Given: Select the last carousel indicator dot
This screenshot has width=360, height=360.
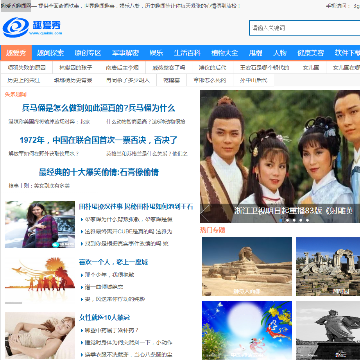Looking at the screenshot, I should [x=307, y=220].
